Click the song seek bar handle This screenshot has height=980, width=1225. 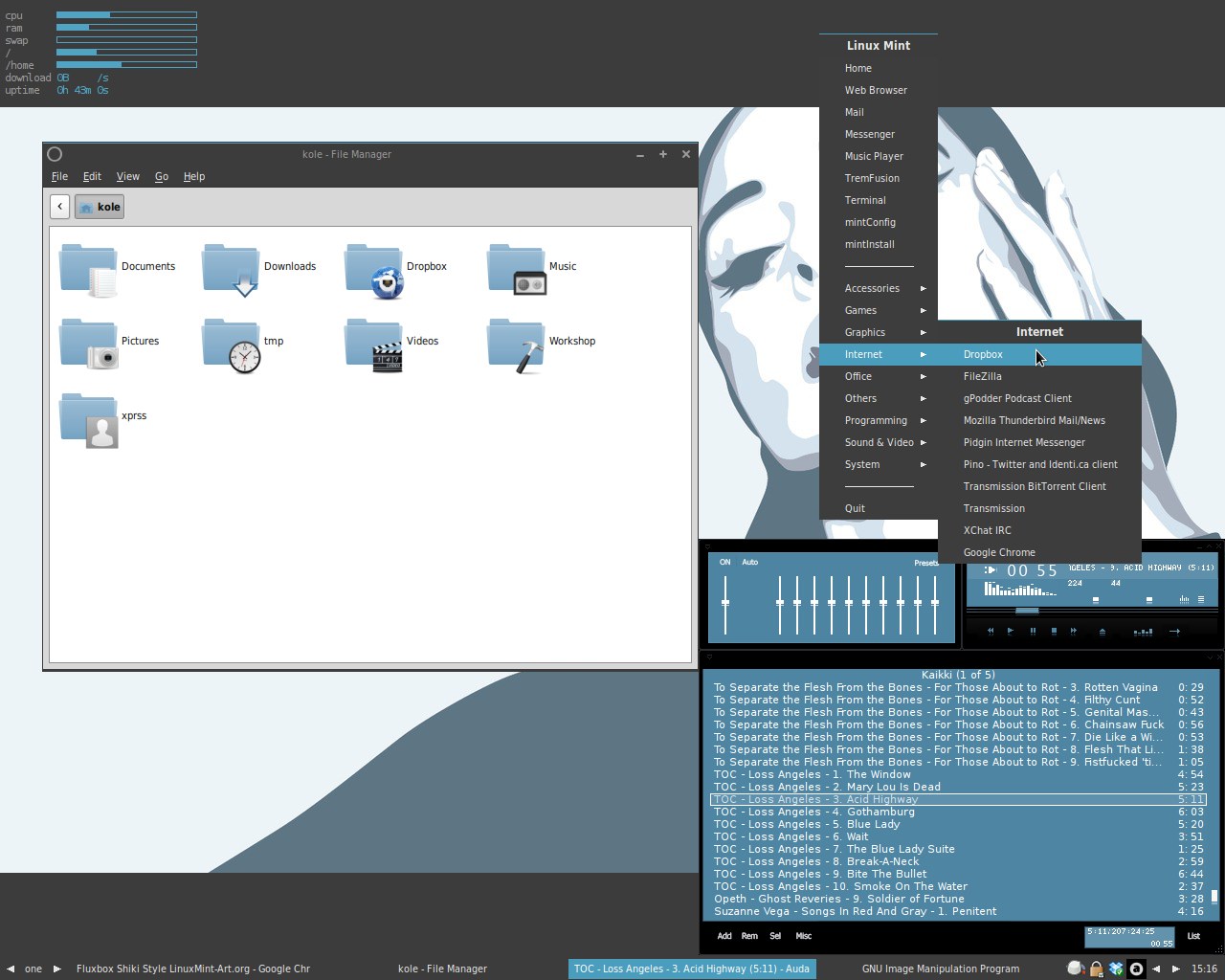1027,611
